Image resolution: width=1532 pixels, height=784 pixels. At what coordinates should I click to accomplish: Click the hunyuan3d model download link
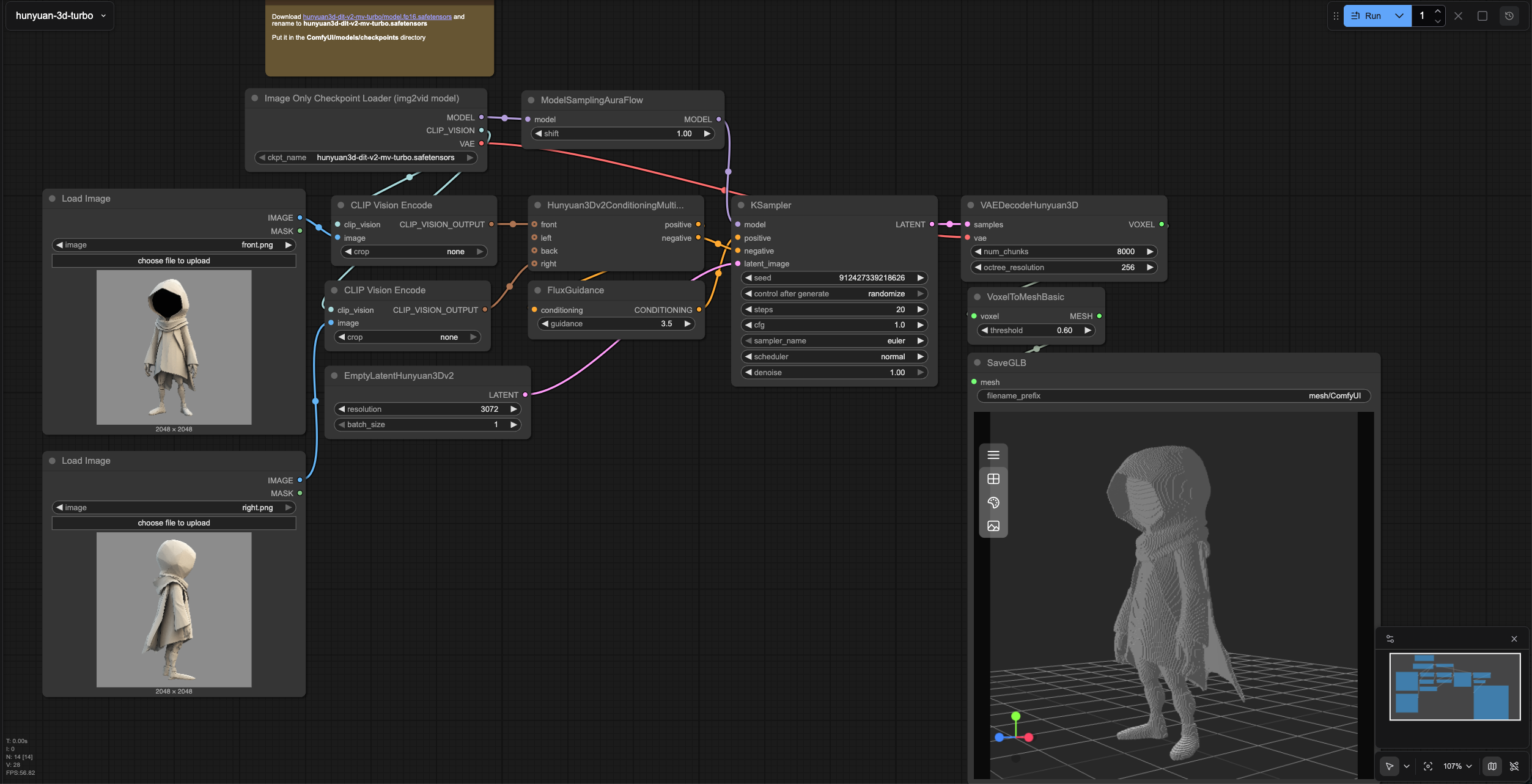377,17
